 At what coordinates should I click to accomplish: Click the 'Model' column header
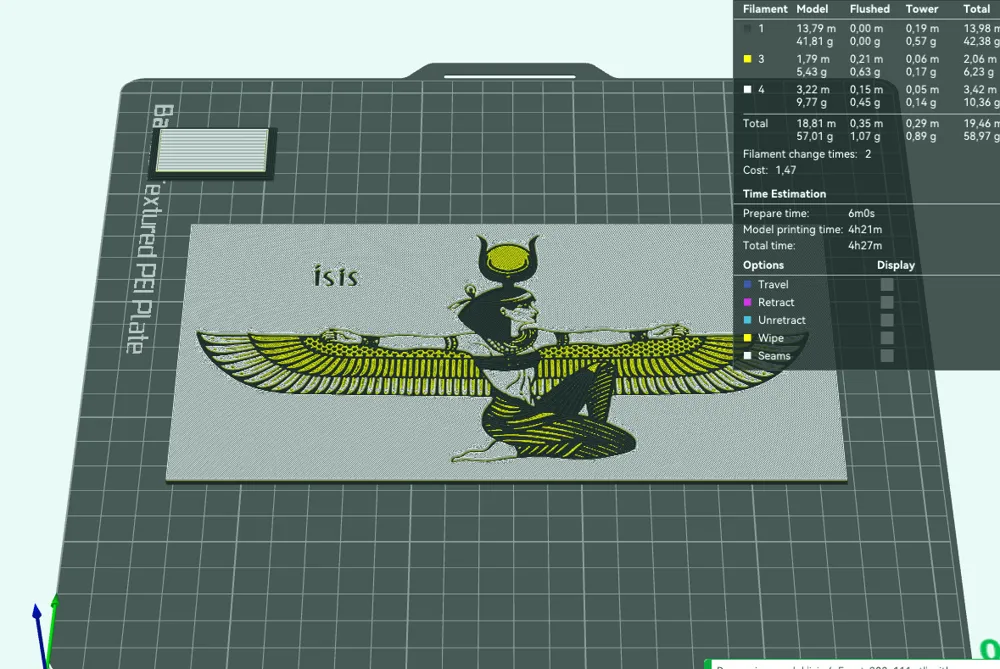click(x=812, y=9)
